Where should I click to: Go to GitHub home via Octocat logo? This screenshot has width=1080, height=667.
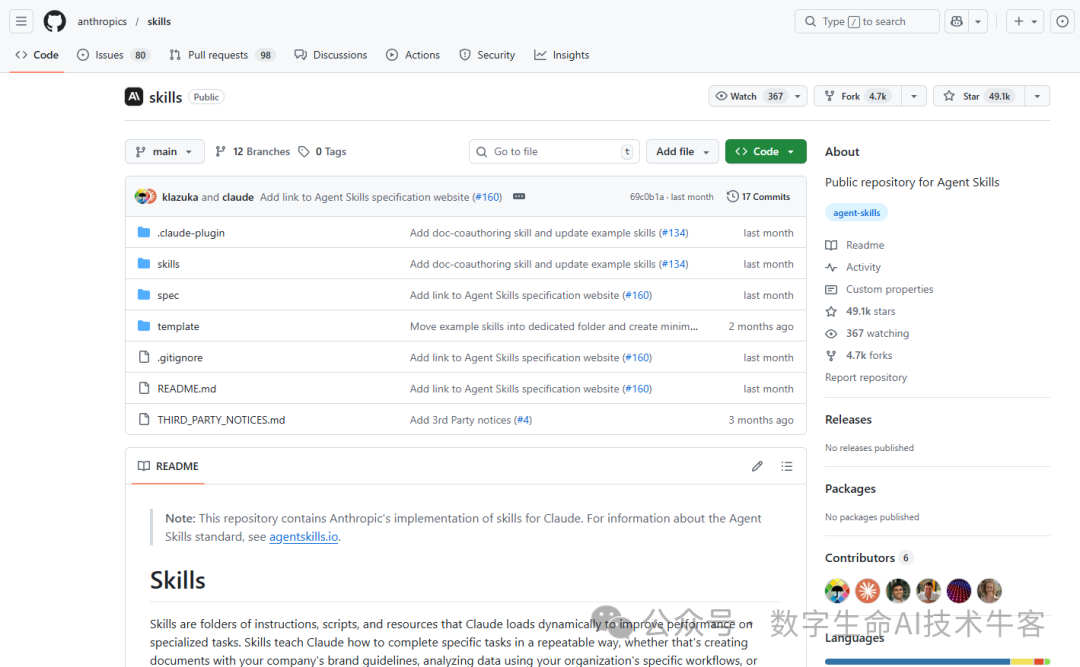click(54, 21)
